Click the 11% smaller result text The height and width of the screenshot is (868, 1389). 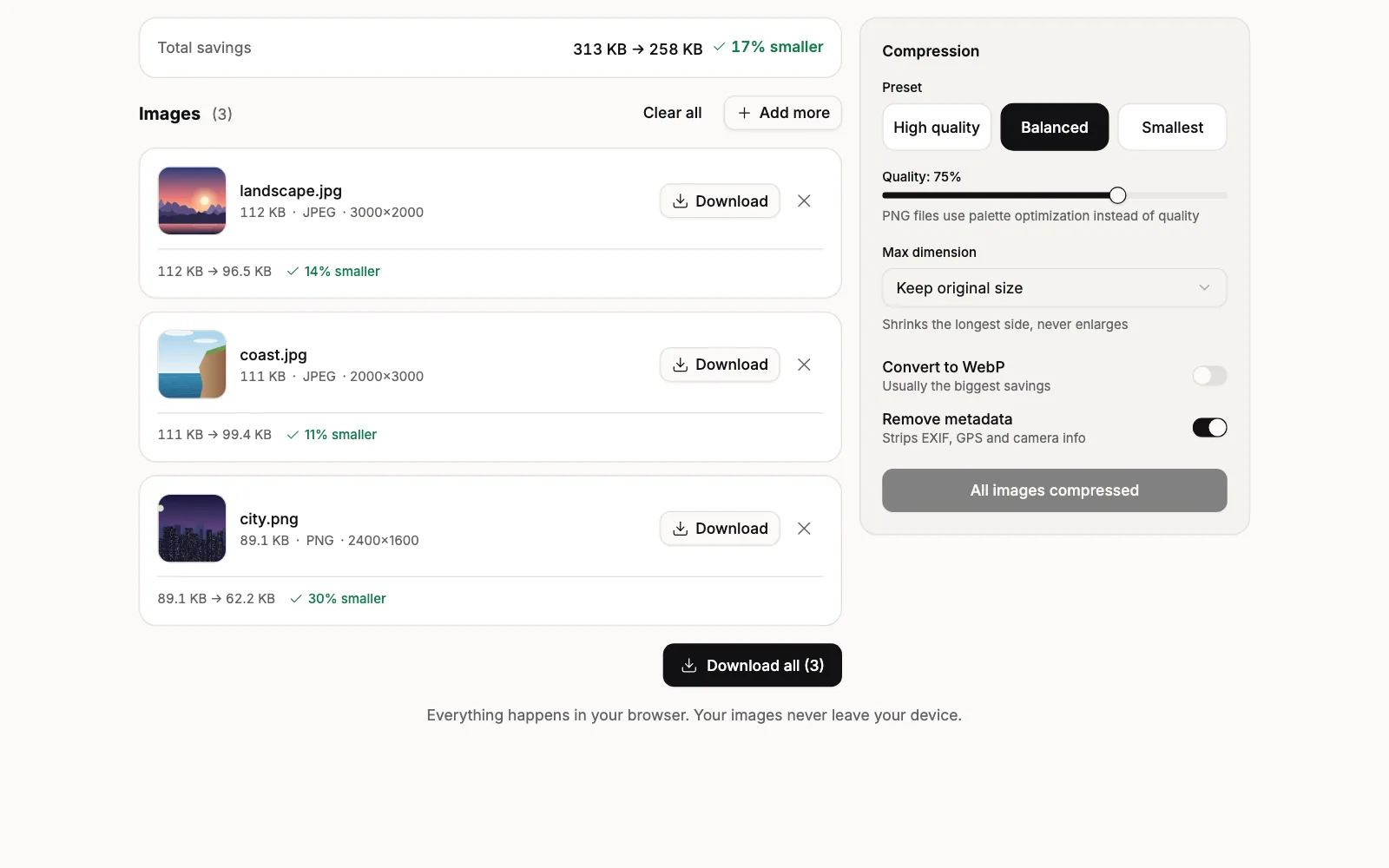(332, 435)
